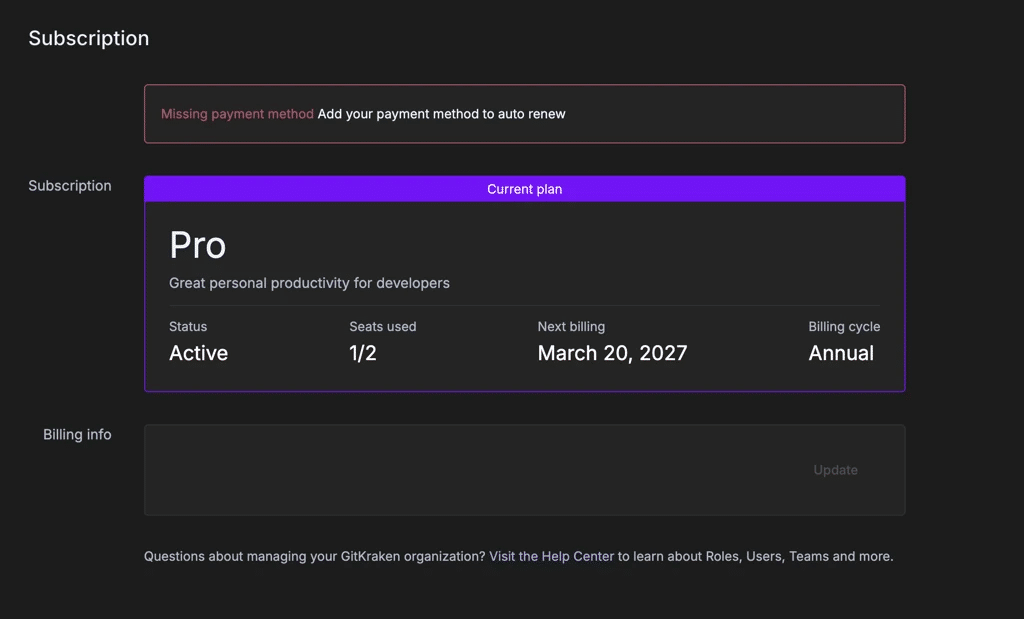Click the "Billing info" sidebar label
Screen dimensions: 1024x619
pos(77,434)
